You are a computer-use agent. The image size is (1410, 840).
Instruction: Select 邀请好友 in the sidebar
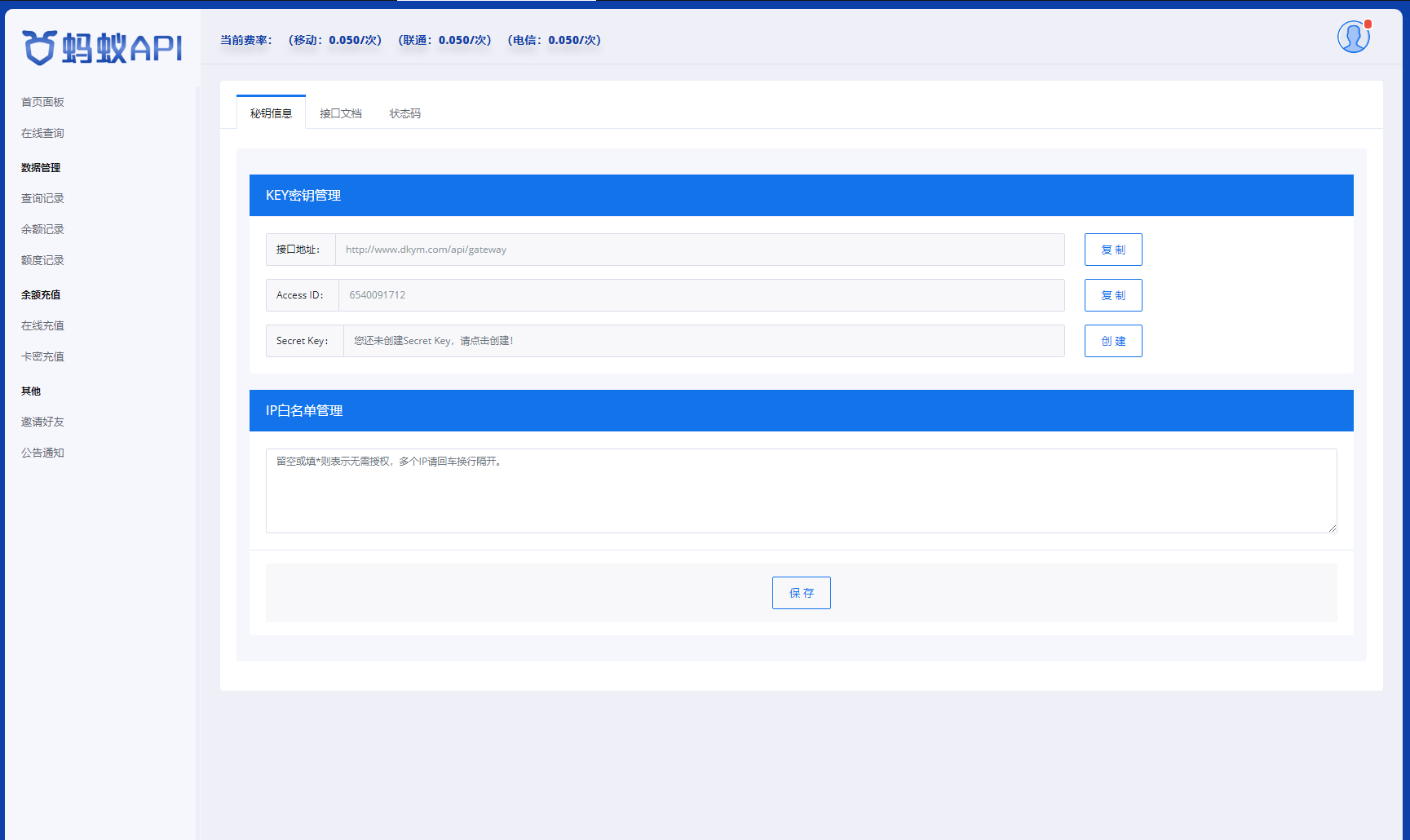pyautogui.click(x=42, y=421)
